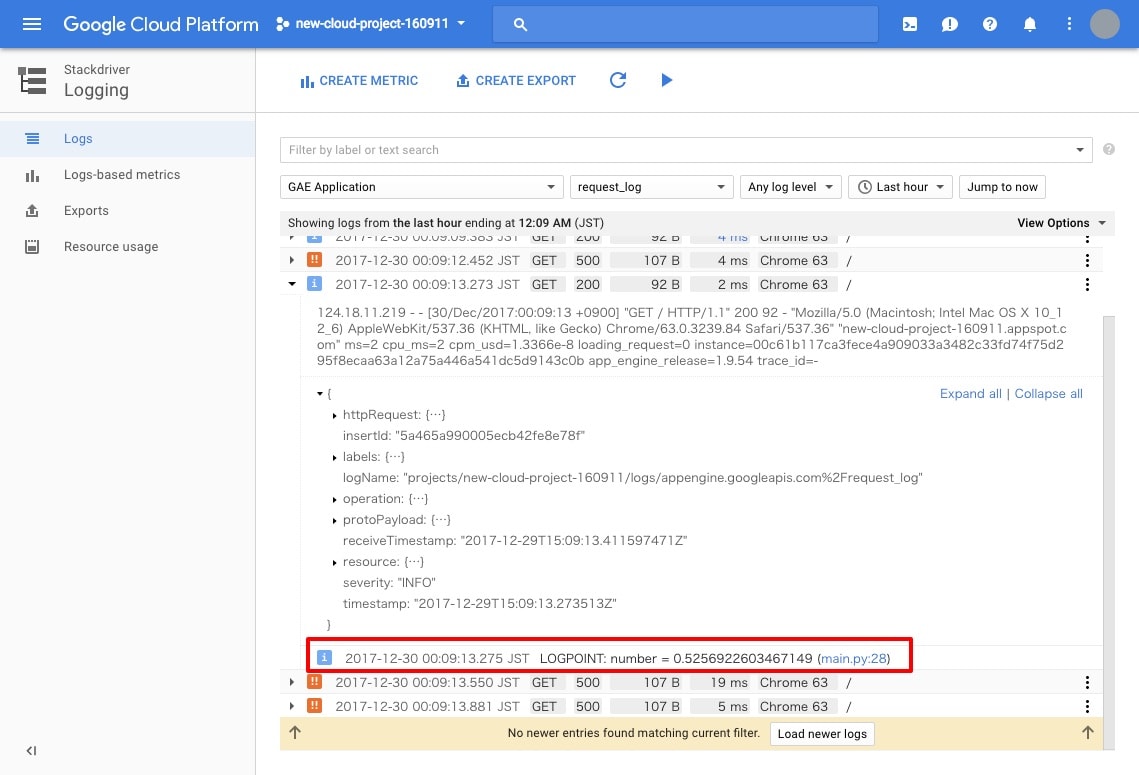Open more menu for 00:09:13.550 log row
The image size is (1139, 775).
point(1087,682)
